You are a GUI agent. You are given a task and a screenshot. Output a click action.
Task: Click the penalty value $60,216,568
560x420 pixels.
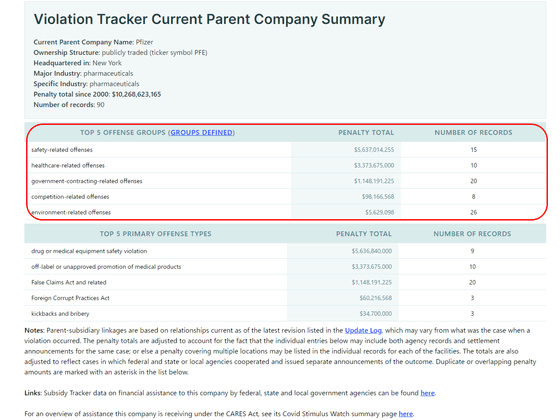[x=375, y=298]
